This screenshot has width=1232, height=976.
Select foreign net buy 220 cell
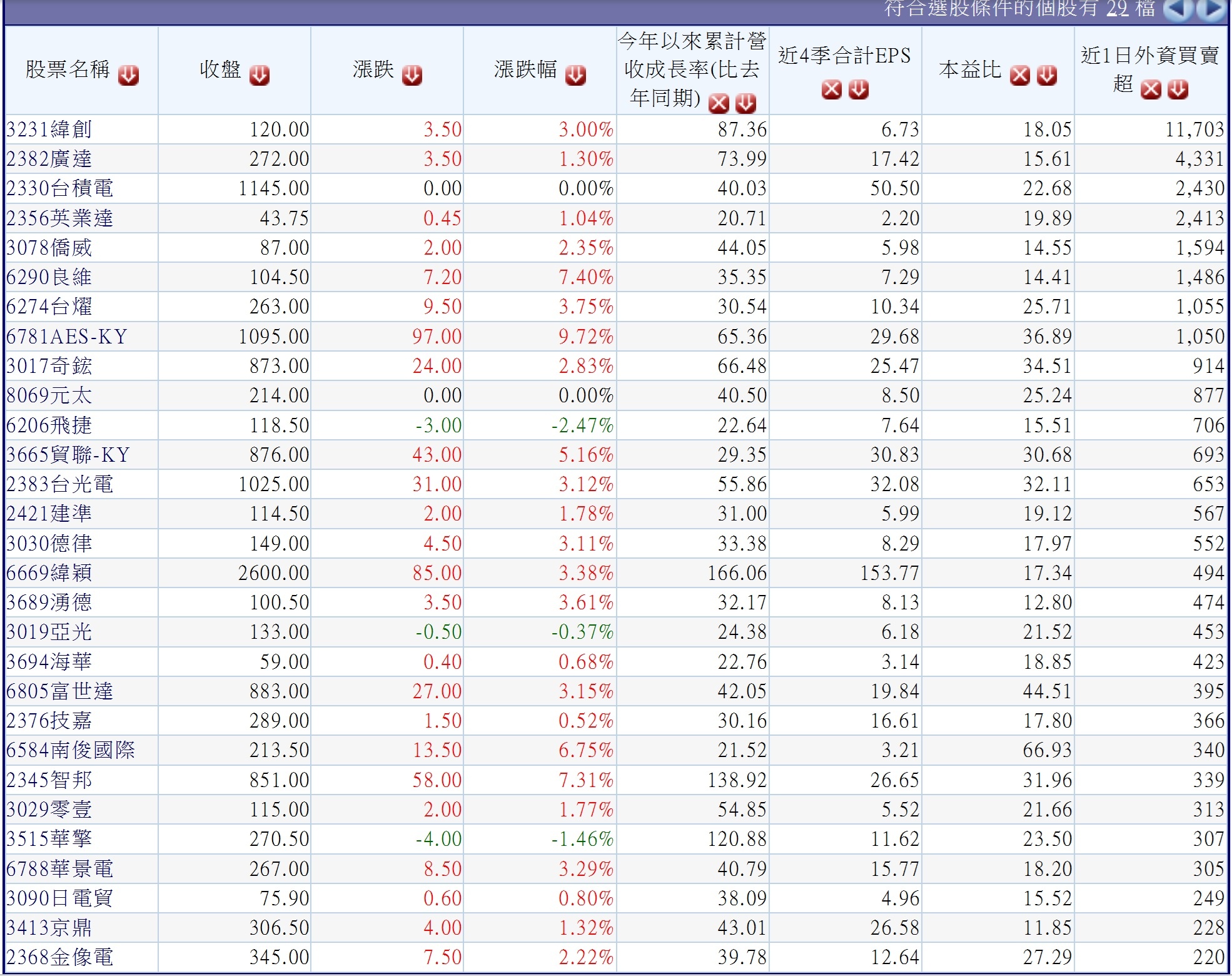pyautogui.click(x=1151, y=957)
